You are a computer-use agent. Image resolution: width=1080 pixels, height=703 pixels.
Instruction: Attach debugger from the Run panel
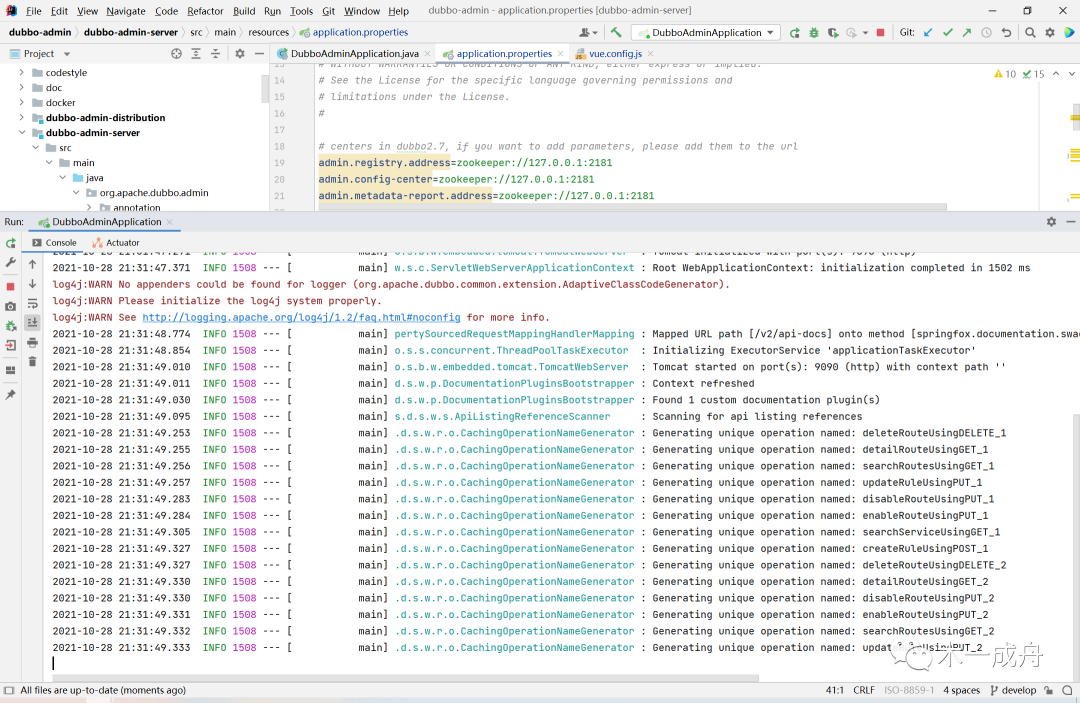click(x=10, y=326)
